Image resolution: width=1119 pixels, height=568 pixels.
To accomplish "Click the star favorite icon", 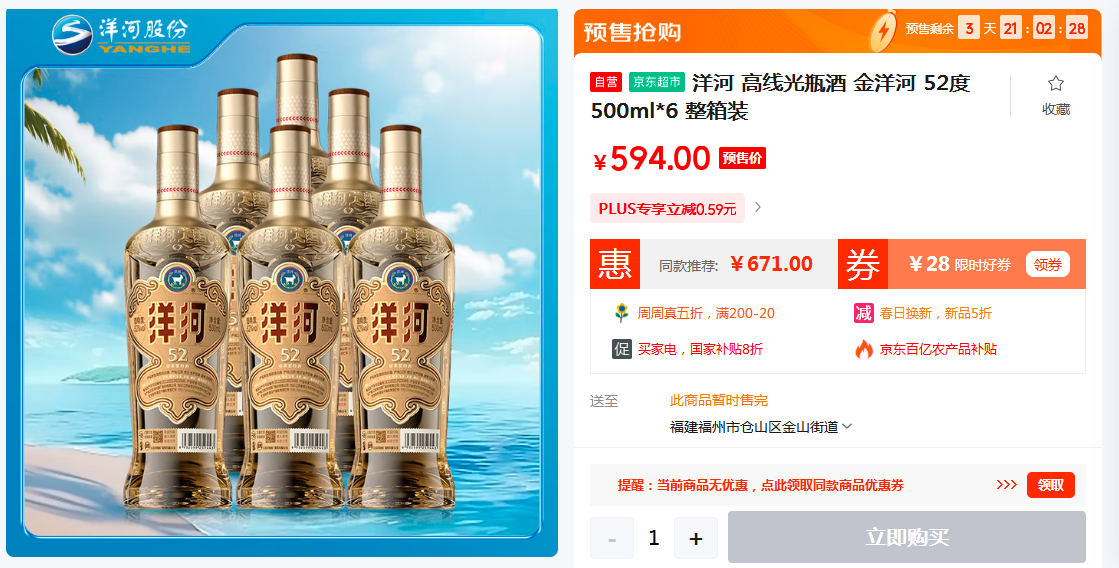I will click(x=1055, y=83).
